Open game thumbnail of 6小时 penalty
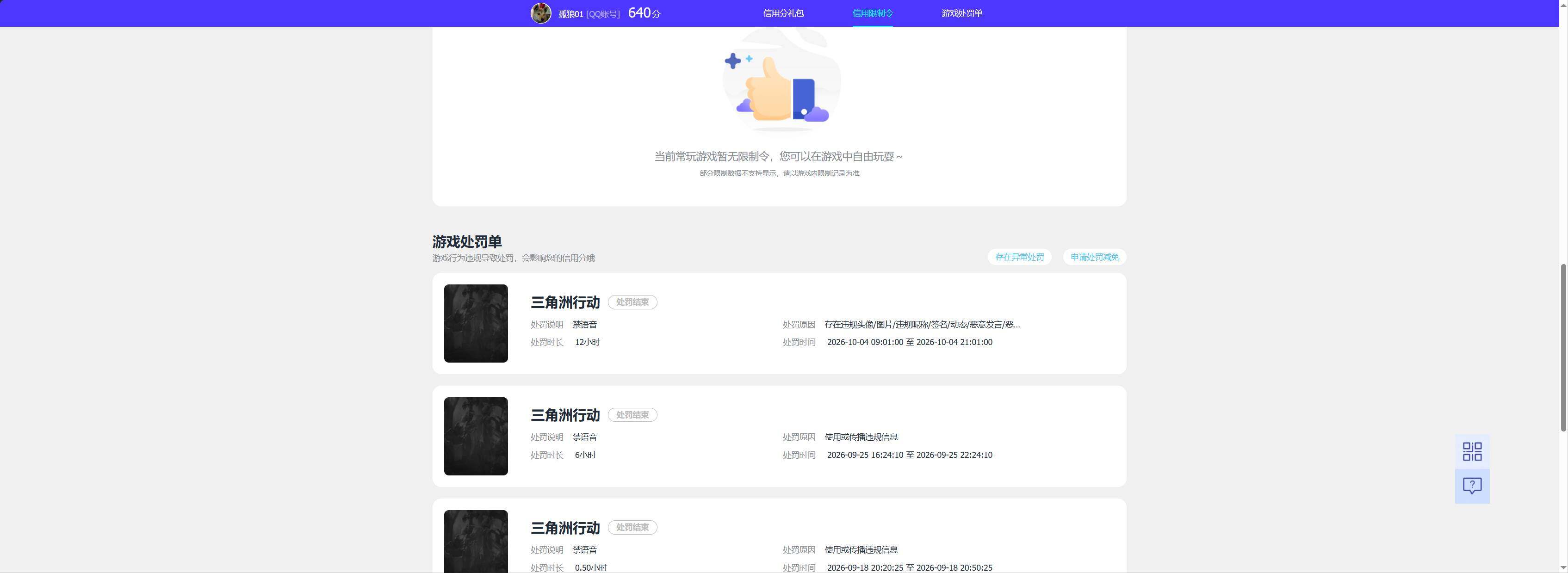 475,436
